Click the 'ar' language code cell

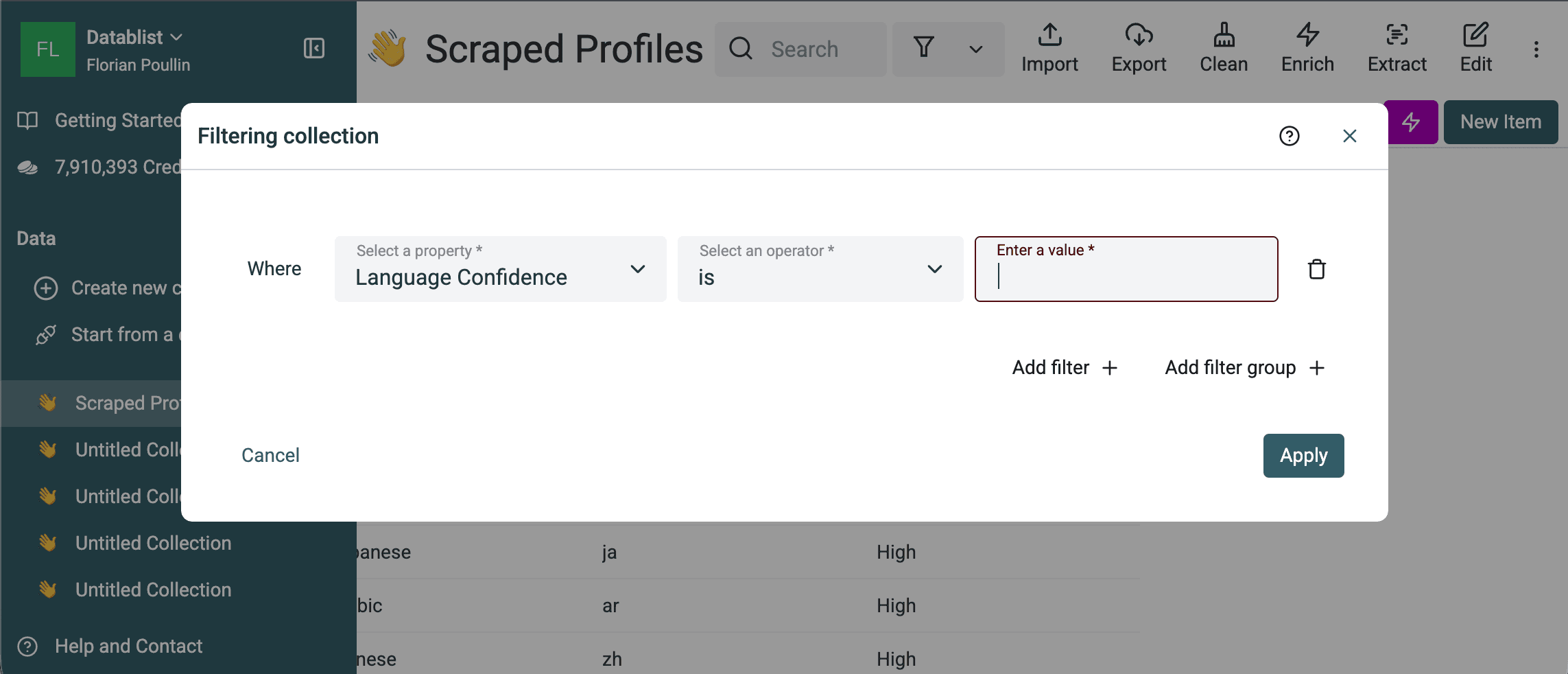coord(610,606)
